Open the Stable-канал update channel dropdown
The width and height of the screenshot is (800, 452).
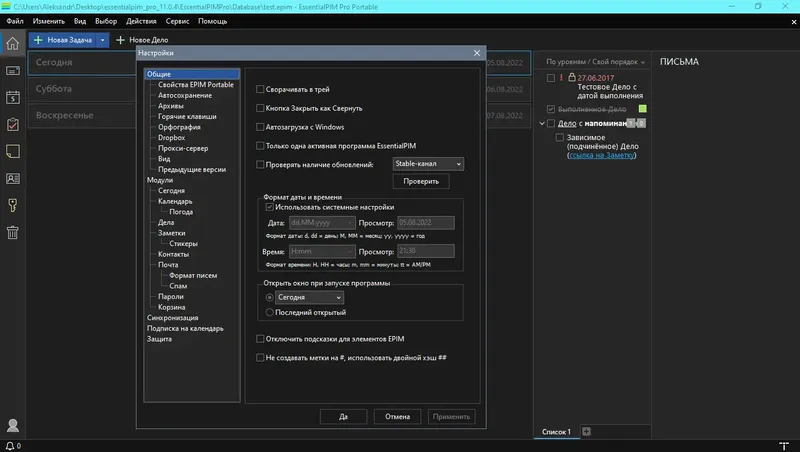[428, 164]
